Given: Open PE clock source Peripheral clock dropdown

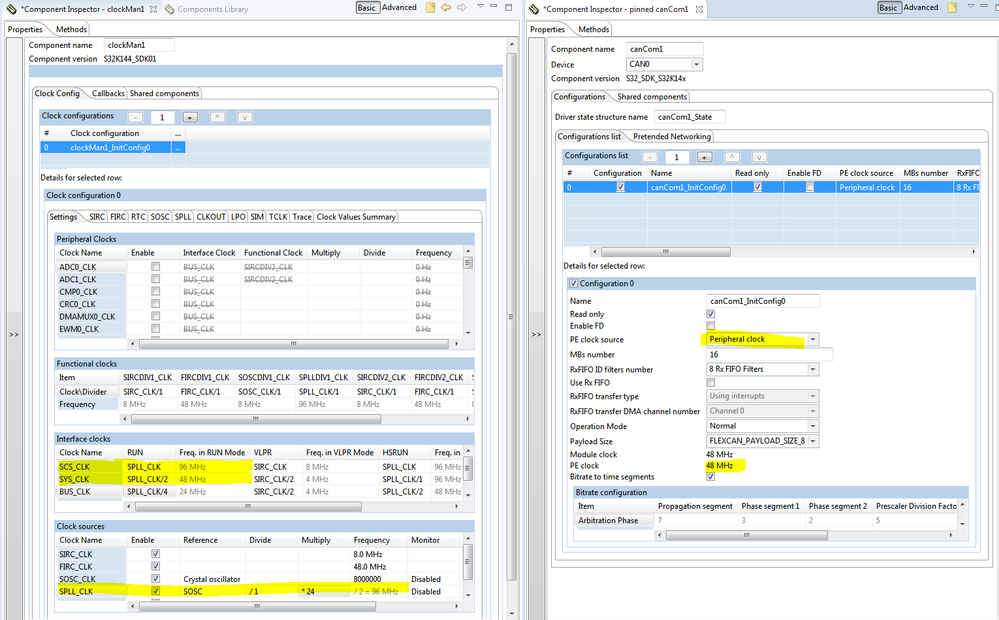Looking at the screenshot, I should point(813,340).
